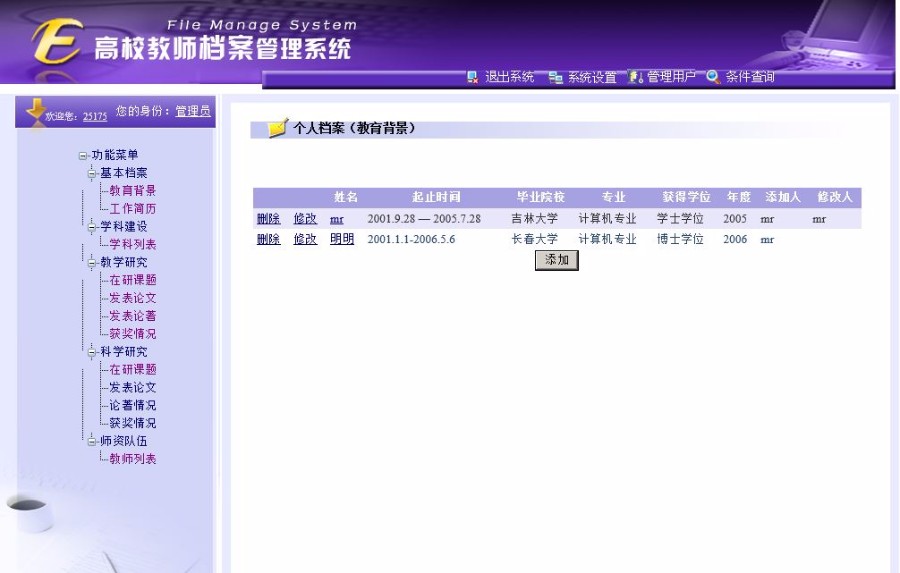Collapse the 教学研究 tree node
This screenshot has height=573, width=900.
click(92, 263)
